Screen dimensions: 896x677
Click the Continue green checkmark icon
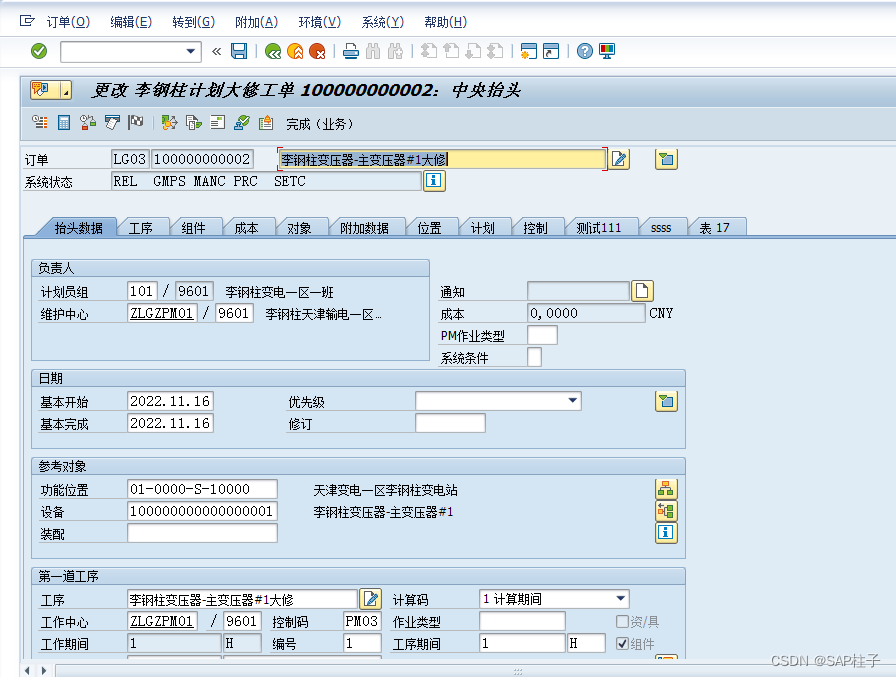(x=38, y=51)
